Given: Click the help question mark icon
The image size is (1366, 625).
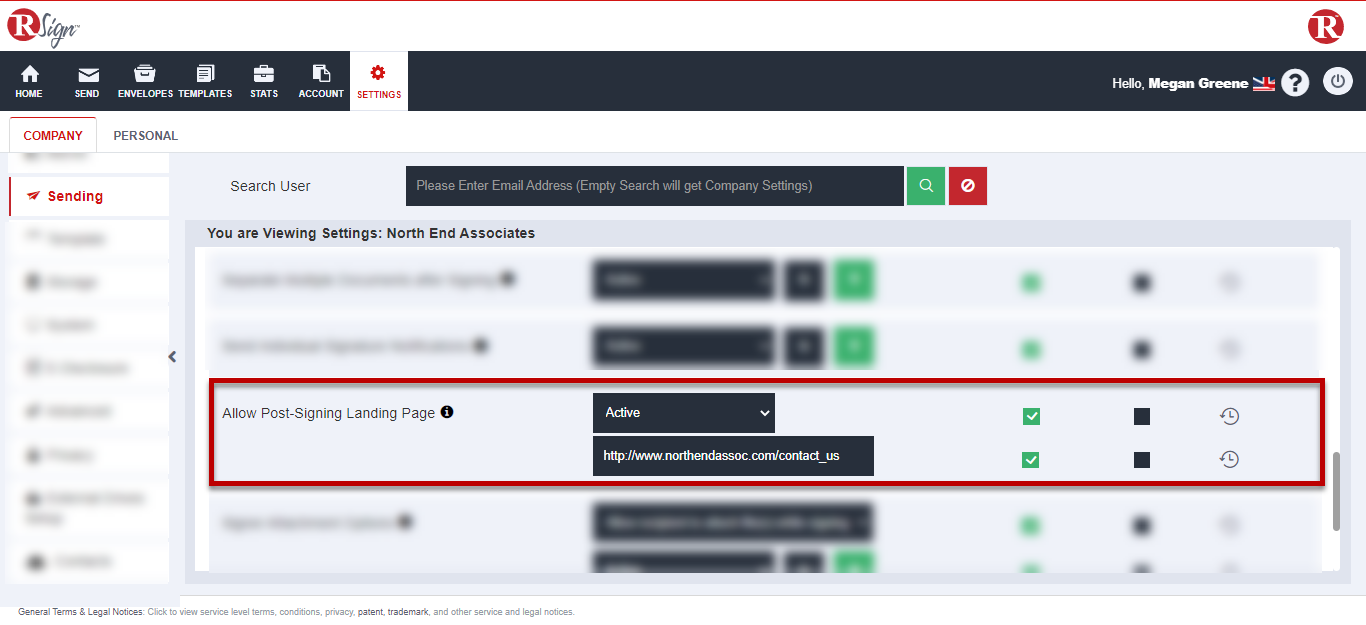Looking at the screenshot, I should 1295,83.
